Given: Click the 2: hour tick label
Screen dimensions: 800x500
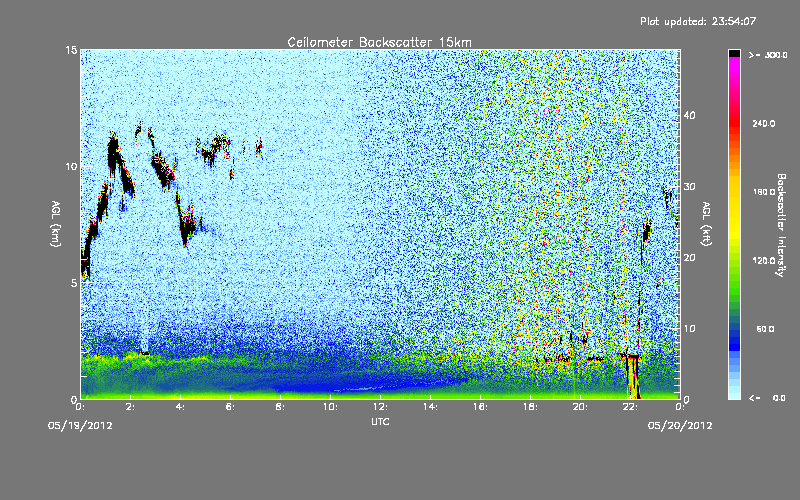Looking at the screenshot, I should 130,407.
